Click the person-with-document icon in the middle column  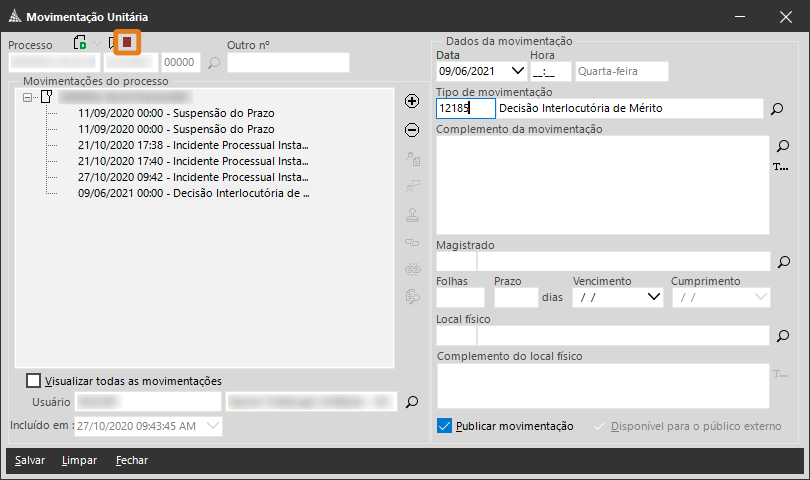[412, 158]
